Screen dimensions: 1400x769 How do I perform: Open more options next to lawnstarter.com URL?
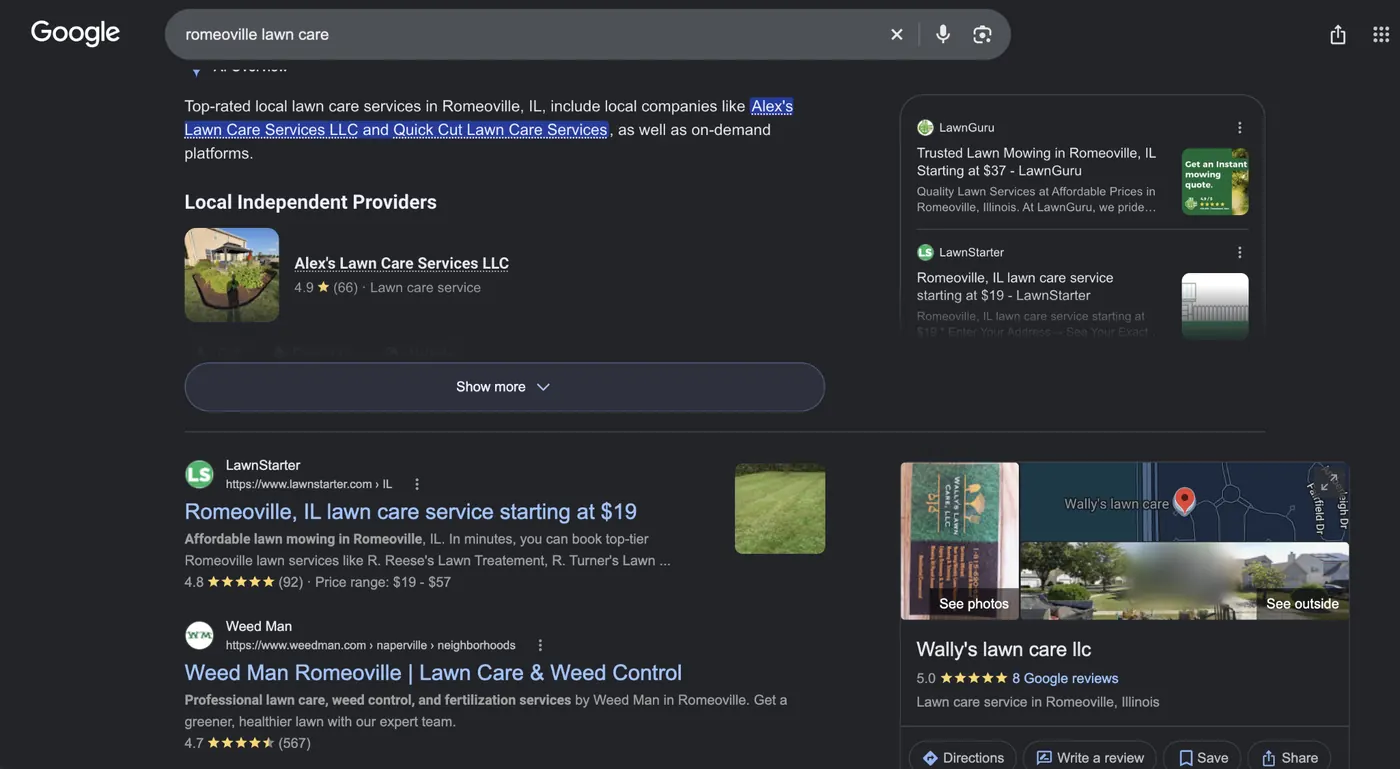click(x=417, y=484)
